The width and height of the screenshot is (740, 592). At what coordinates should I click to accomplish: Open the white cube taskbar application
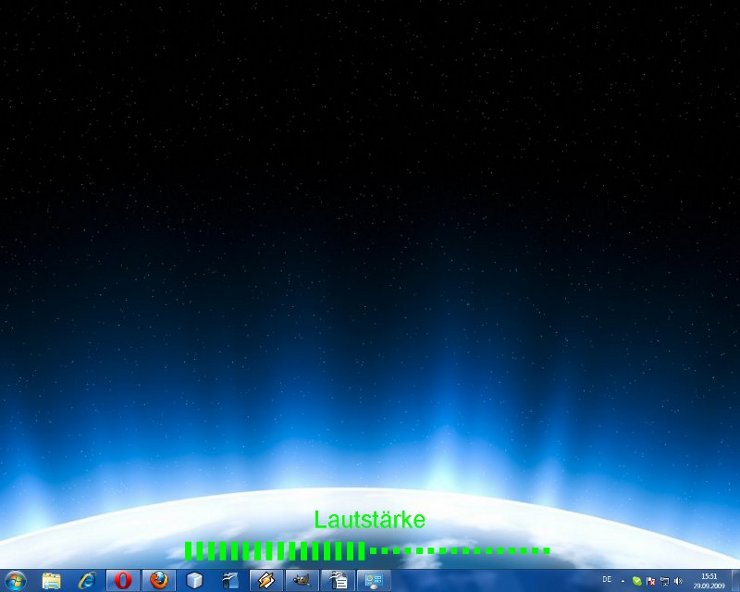point(194,580)
